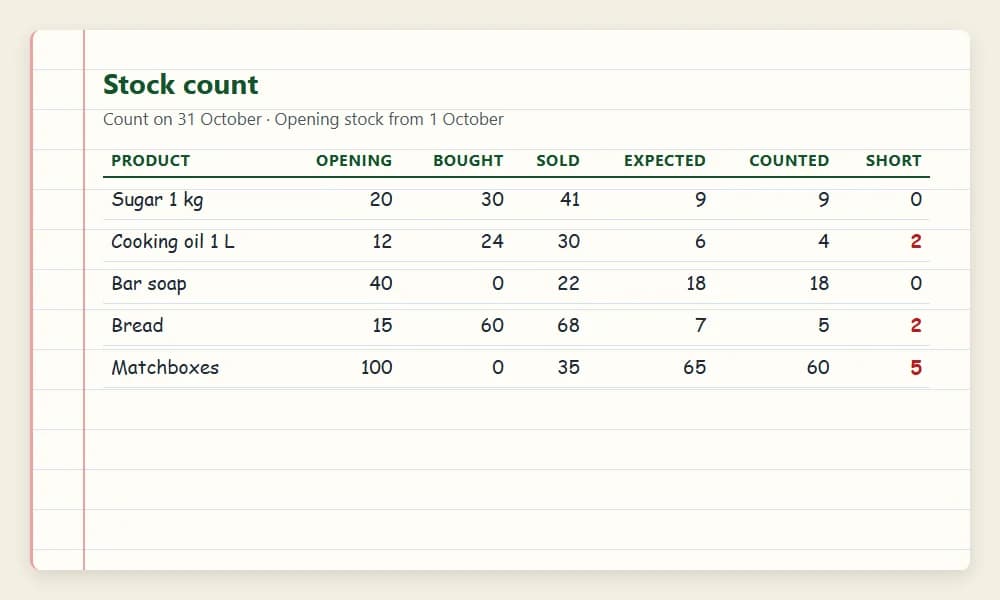
Task: Click Matchboxes expected value 65
Action: pos(695,367)
